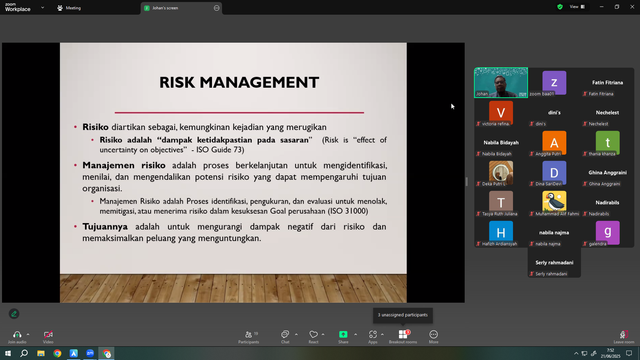Image resolution: width=640 pixels, height=360 pixels.
Task: Expand the share options arrow beside Share
Action: point(356,335)
